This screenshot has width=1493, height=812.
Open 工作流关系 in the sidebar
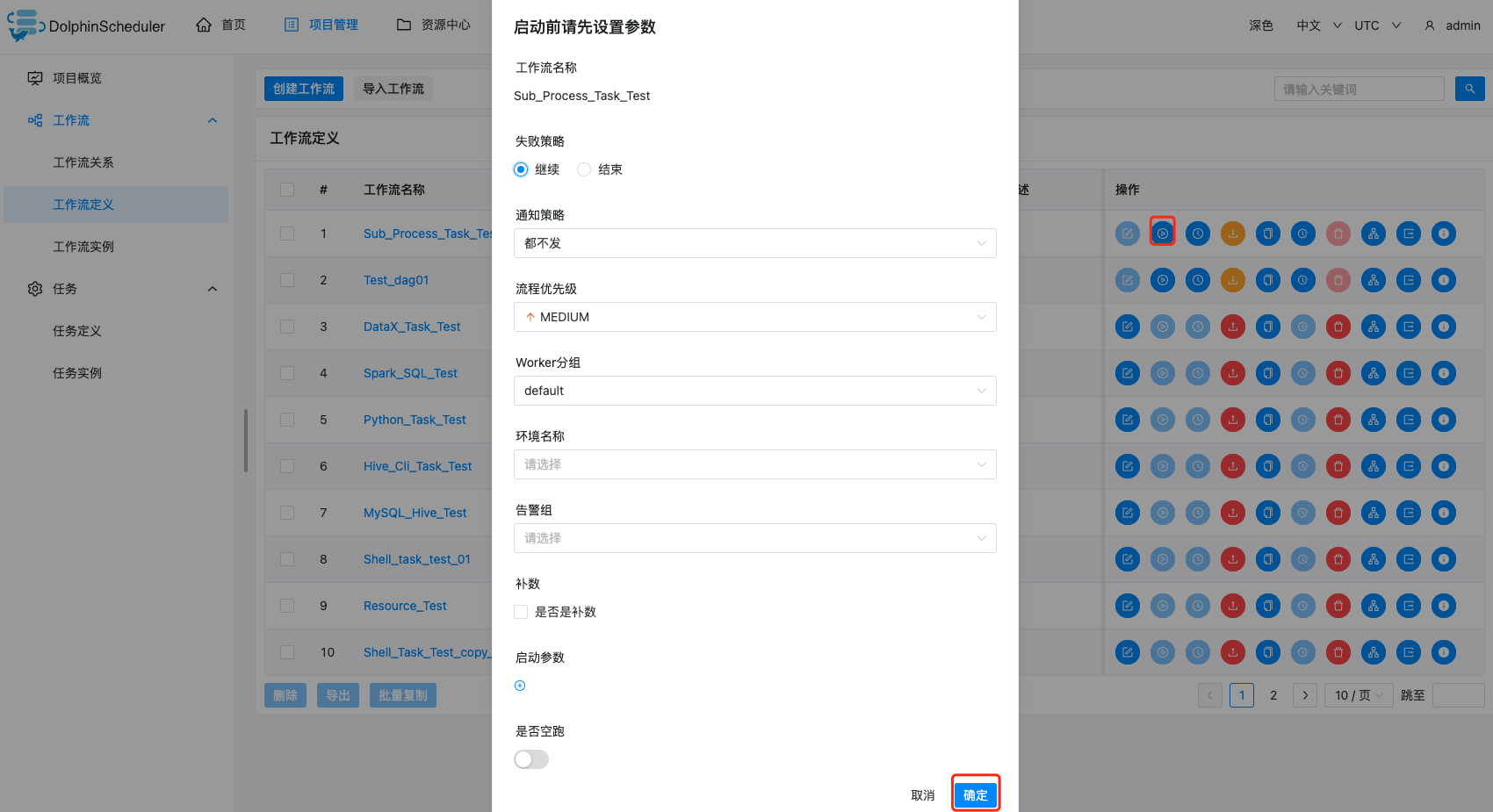pyautogui.click(x=83, y=162)
